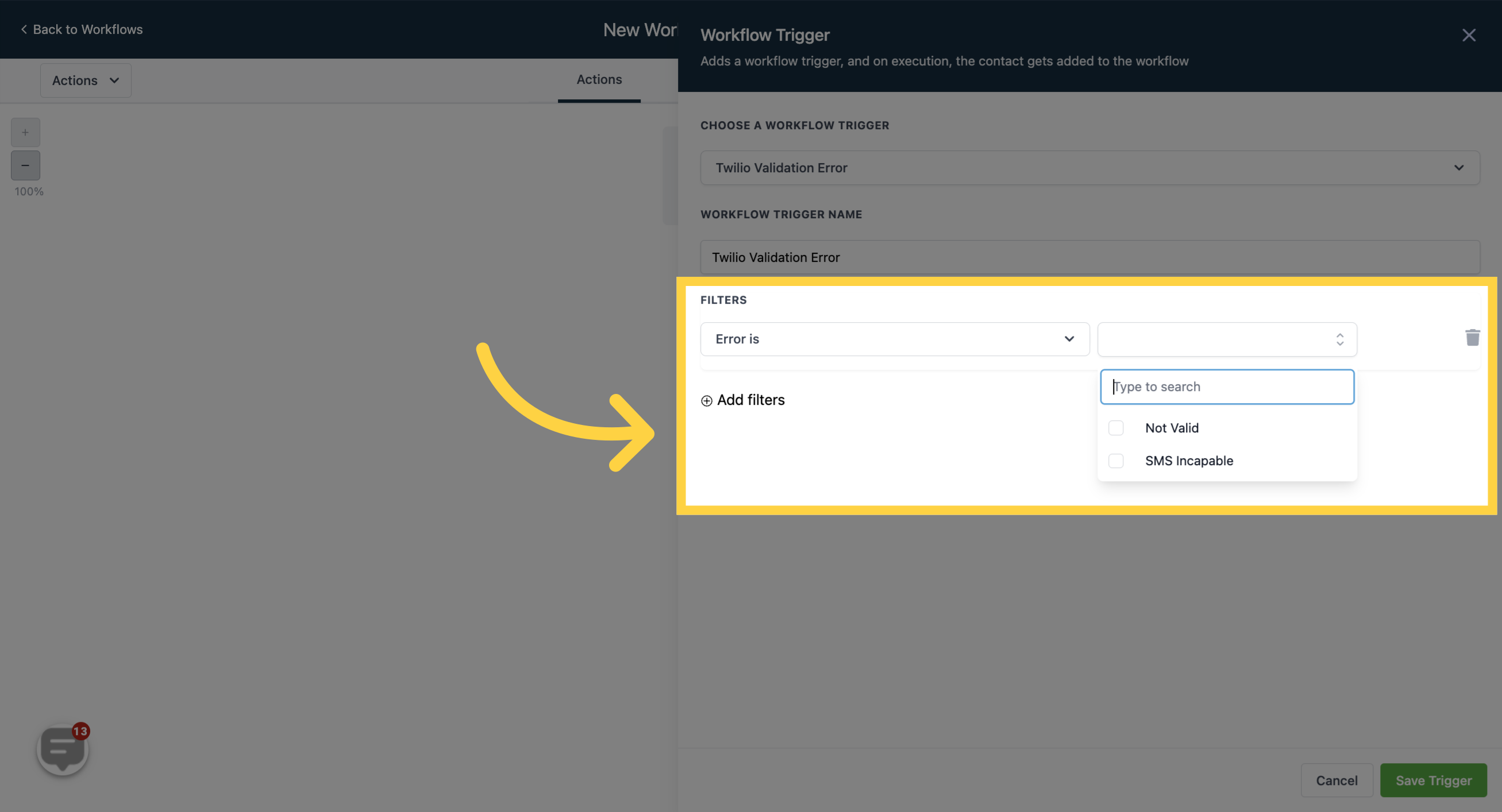The image size is (1502, 812).
Task: Click the Cancel button
Action: point(1337,780)
